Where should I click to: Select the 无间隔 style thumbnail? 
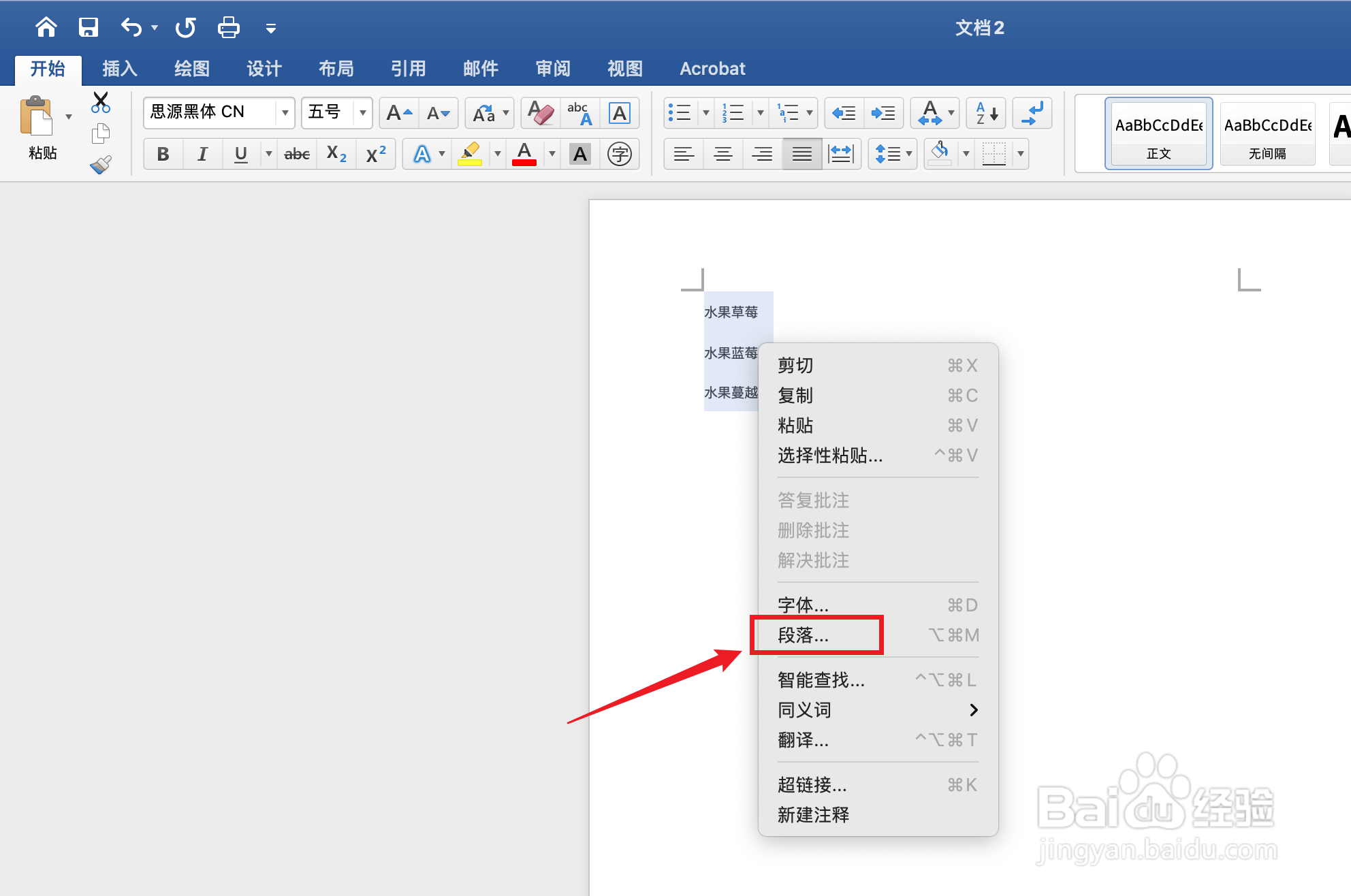pos(1267,133)
